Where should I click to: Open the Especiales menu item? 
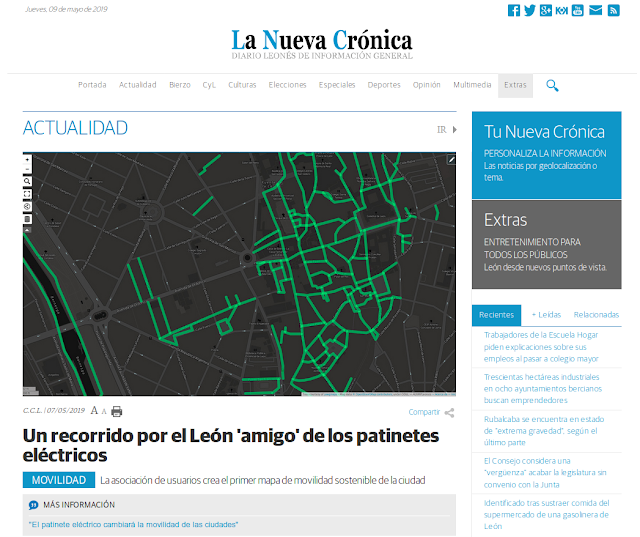pyautogui.click(x=337, y=85)
